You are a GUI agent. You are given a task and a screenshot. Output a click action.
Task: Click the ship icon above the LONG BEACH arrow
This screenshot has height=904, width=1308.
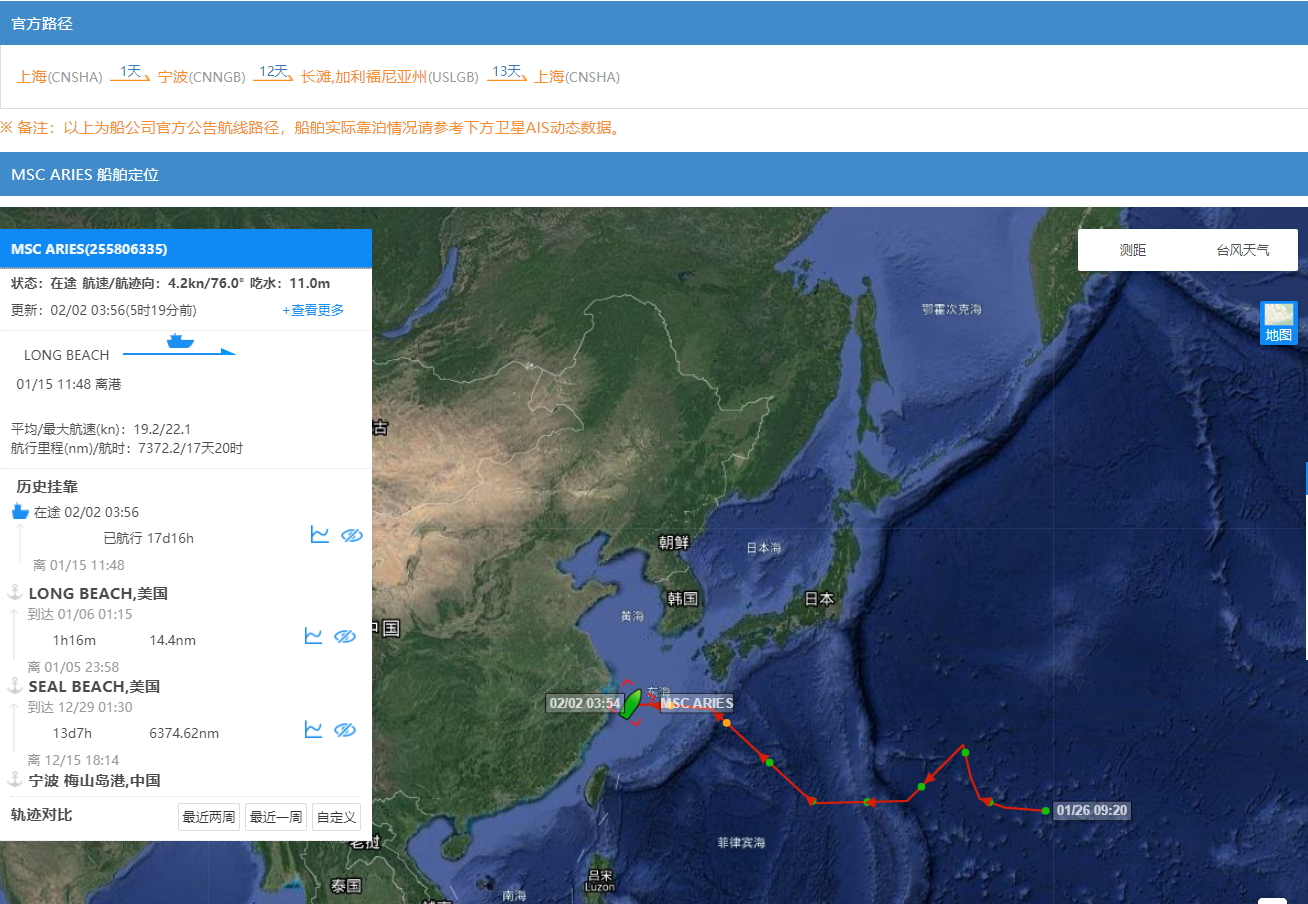(180, 341)
